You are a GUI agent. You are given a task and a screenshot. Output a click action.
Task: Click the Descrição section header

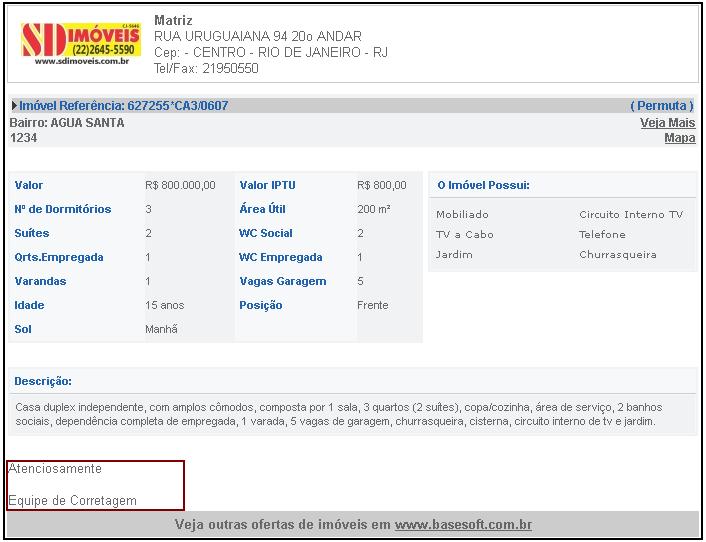[43, 382]
